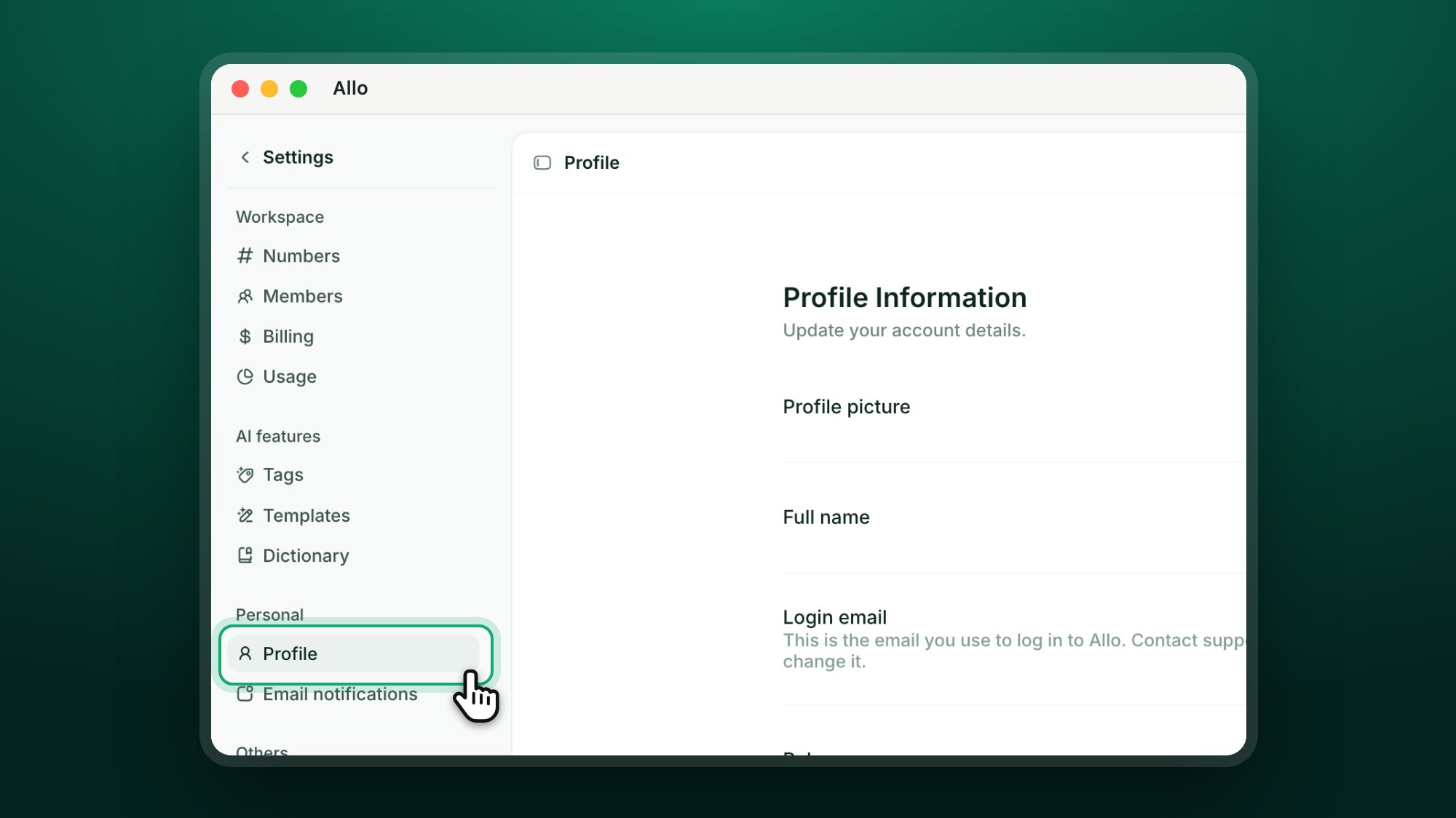Click 'Update your account details.' text
The height and width of the screenshot is (818, 1456).
[x=904, y=330]
